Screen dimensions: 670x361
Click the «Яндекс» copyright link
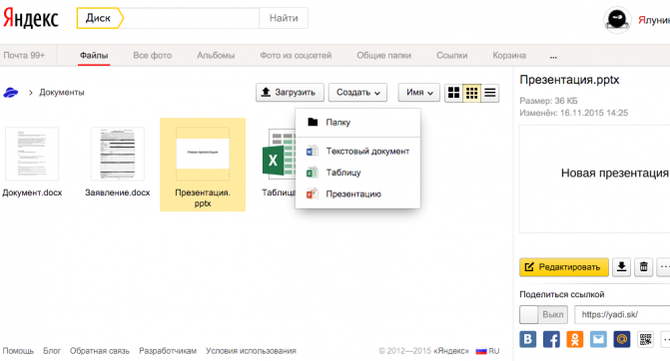pos(451,351)
